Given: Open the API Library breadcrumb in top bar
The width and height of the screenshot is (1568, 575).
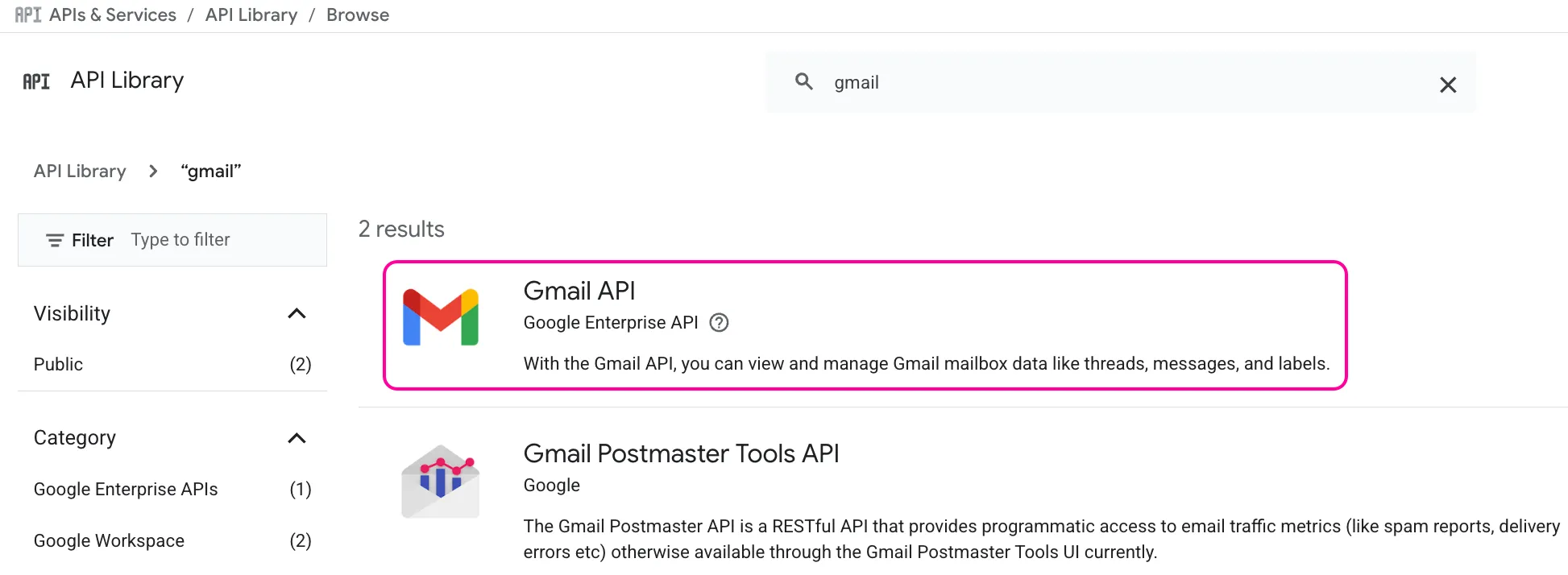Looking at the screenshot, I should [251, 14].
